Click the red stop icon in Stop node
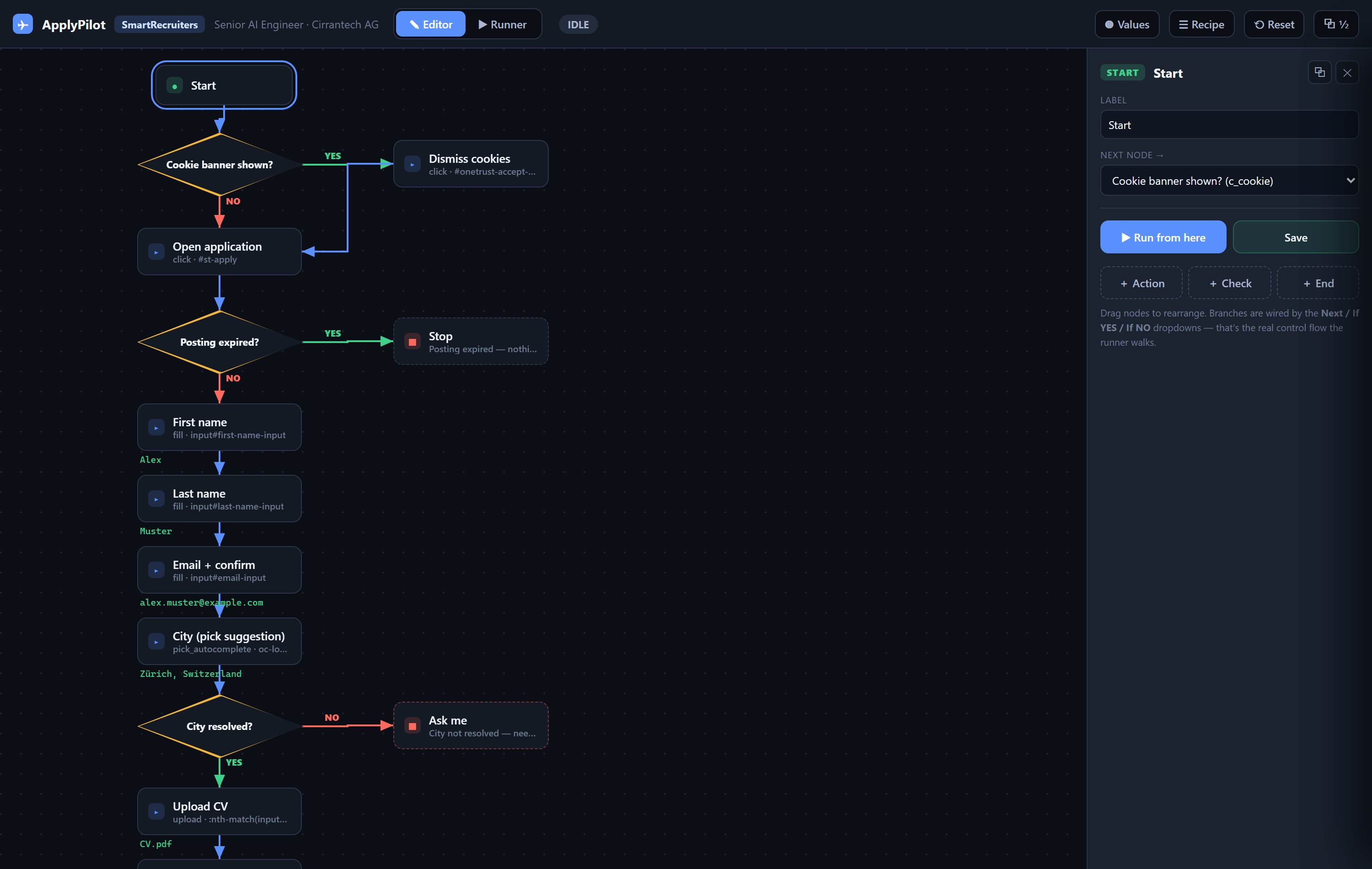 pos(413,342)
